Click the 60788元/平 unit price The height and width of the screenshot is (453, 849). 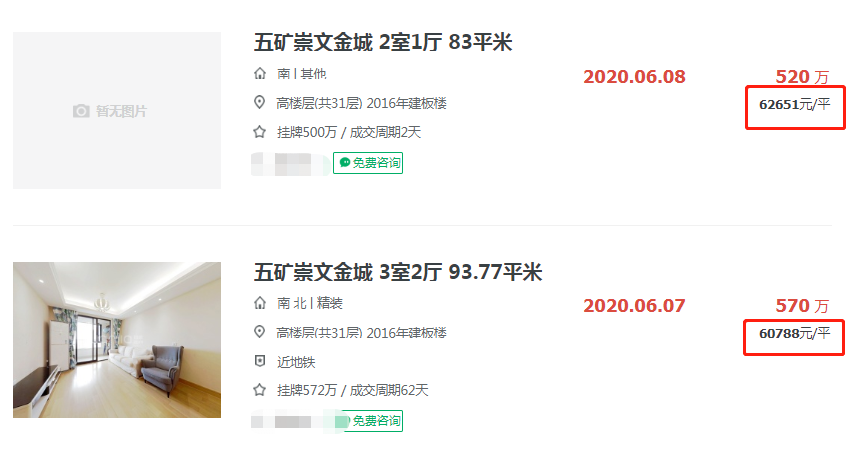pos(794,333)
